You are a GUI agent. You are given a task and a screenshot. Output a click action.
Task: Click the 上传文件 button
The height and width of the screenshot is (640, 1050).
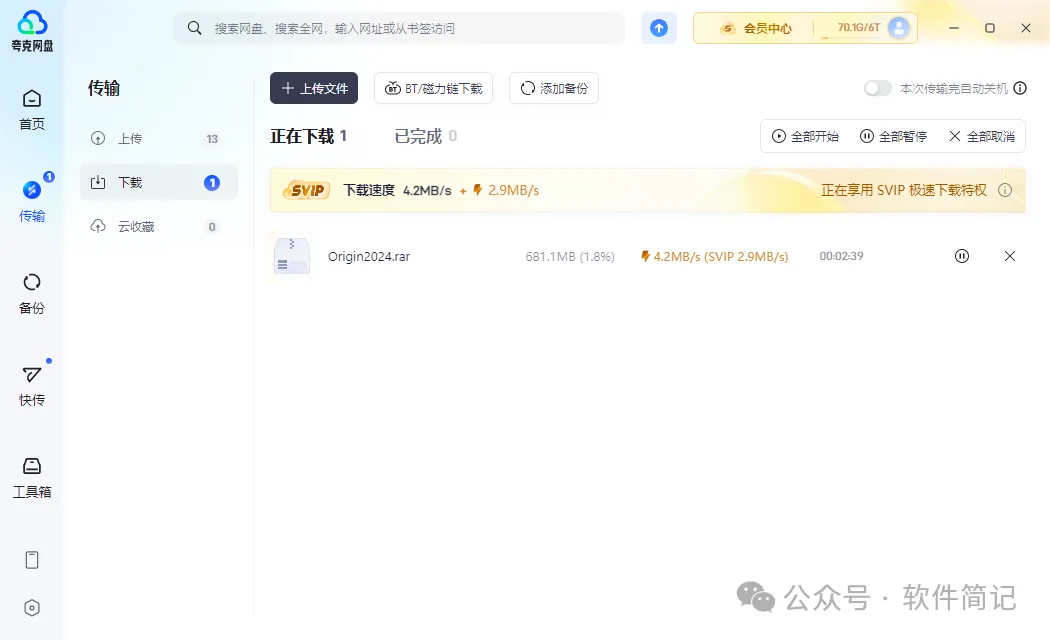(314, 88)
